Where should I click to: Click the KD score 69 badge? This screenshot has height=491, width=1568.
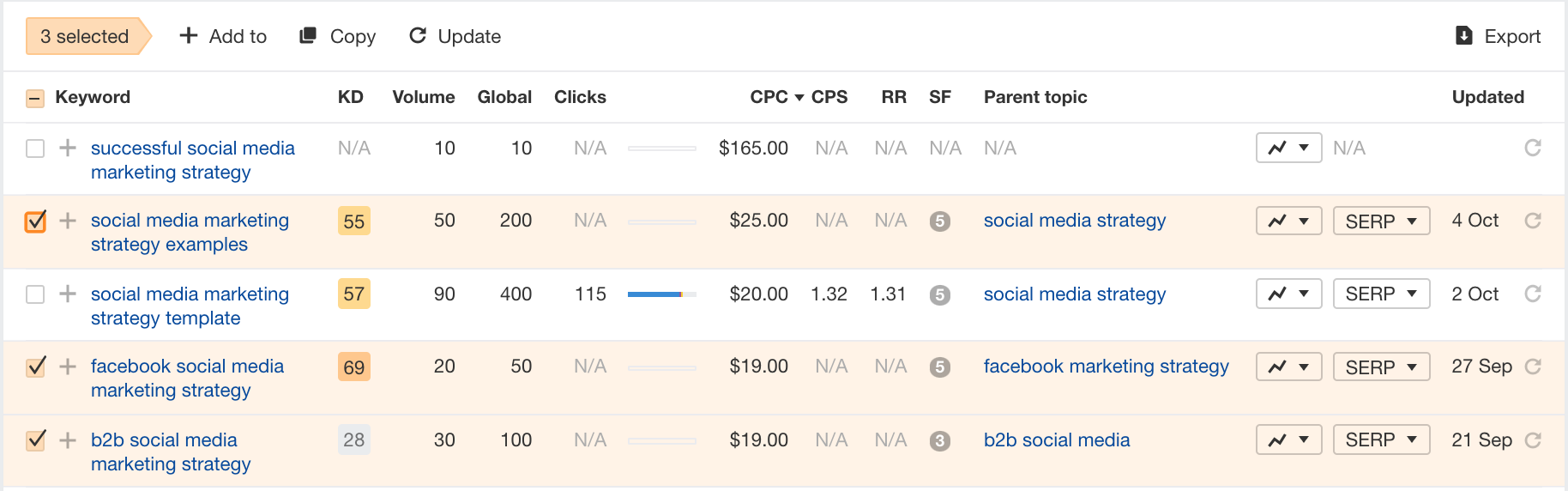pyautogui.click(x=353, y=367)
